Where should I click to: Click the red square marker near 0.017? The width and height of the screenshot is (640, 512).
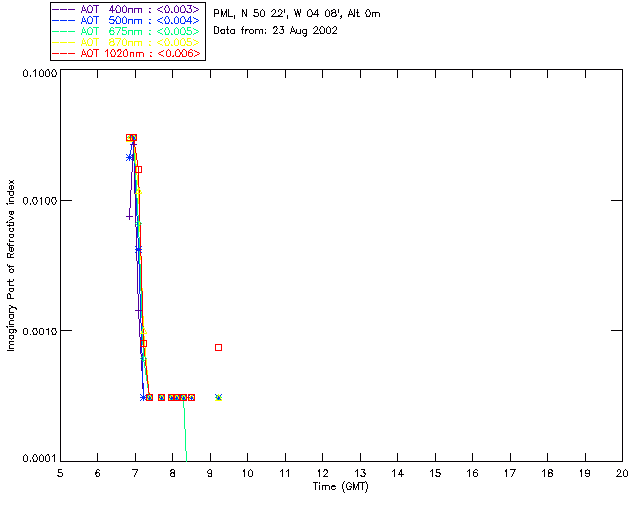[x=138, y=169]
